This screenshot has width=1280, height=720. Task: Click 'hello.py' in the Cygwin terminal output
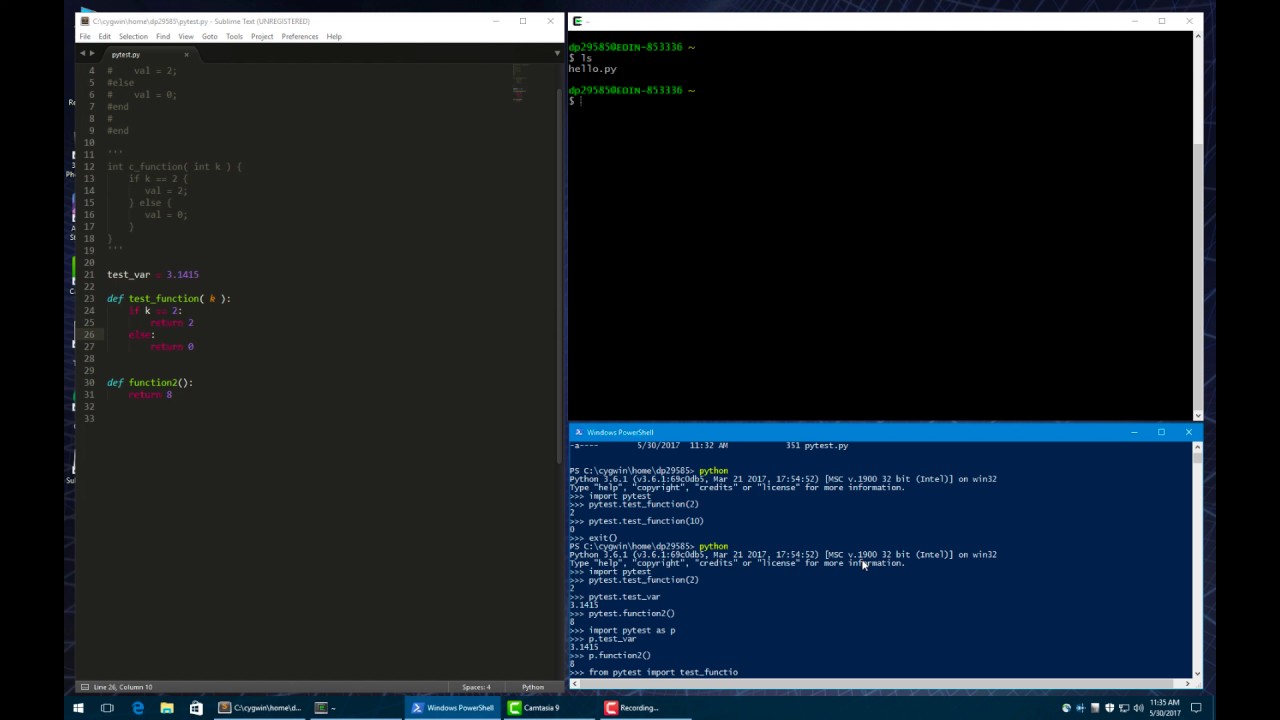point(592,69)
